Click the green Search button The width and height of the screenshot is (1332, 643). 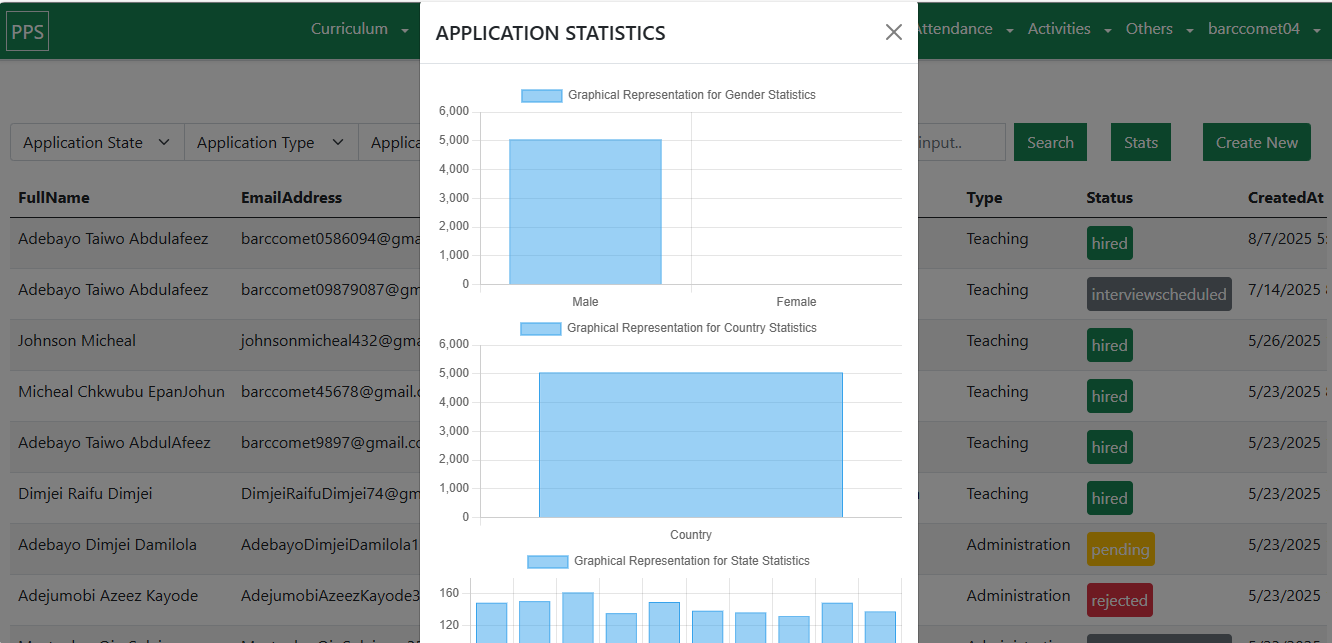[x=1050, y=143]
